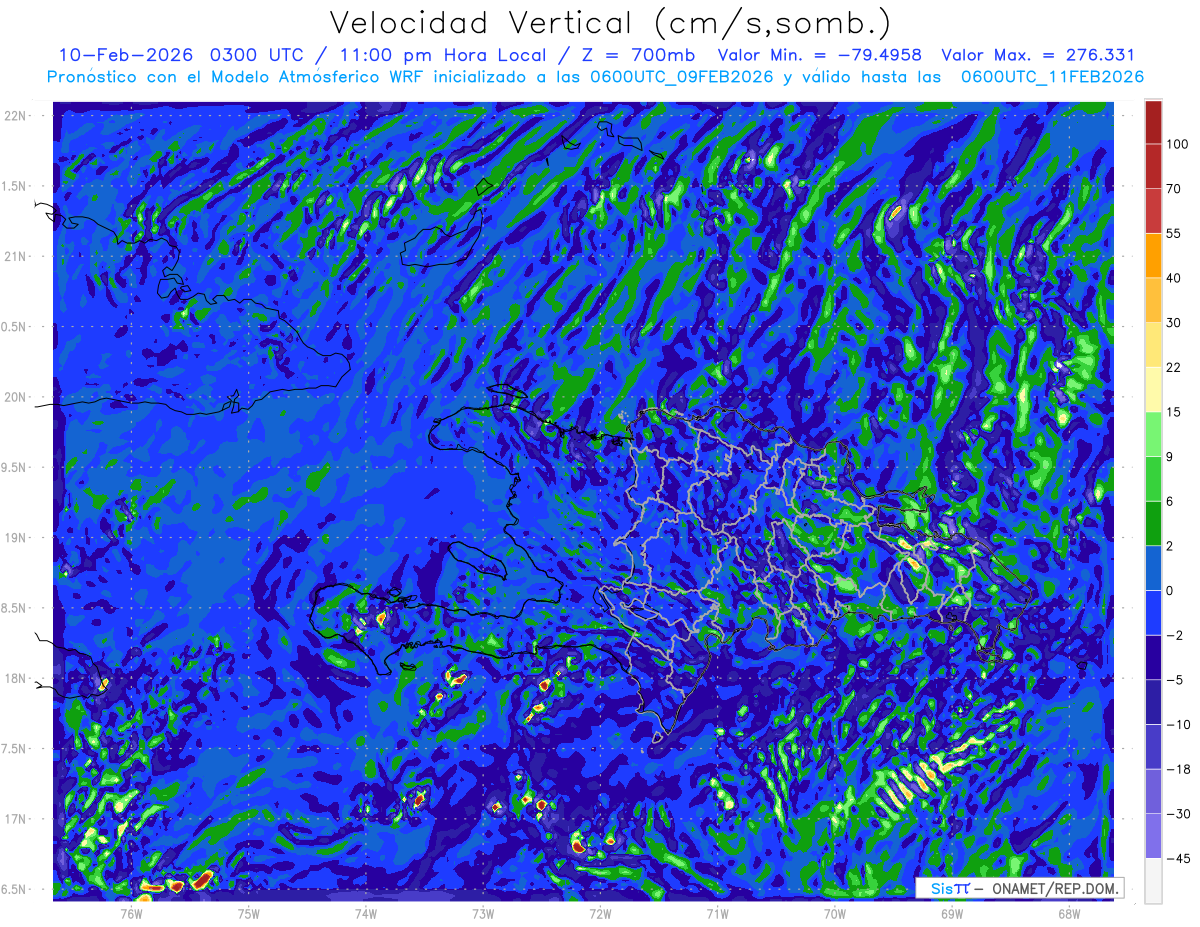1200x927 pixels.
Task: Click the "72W" longitude label
Action: [600, 913]
